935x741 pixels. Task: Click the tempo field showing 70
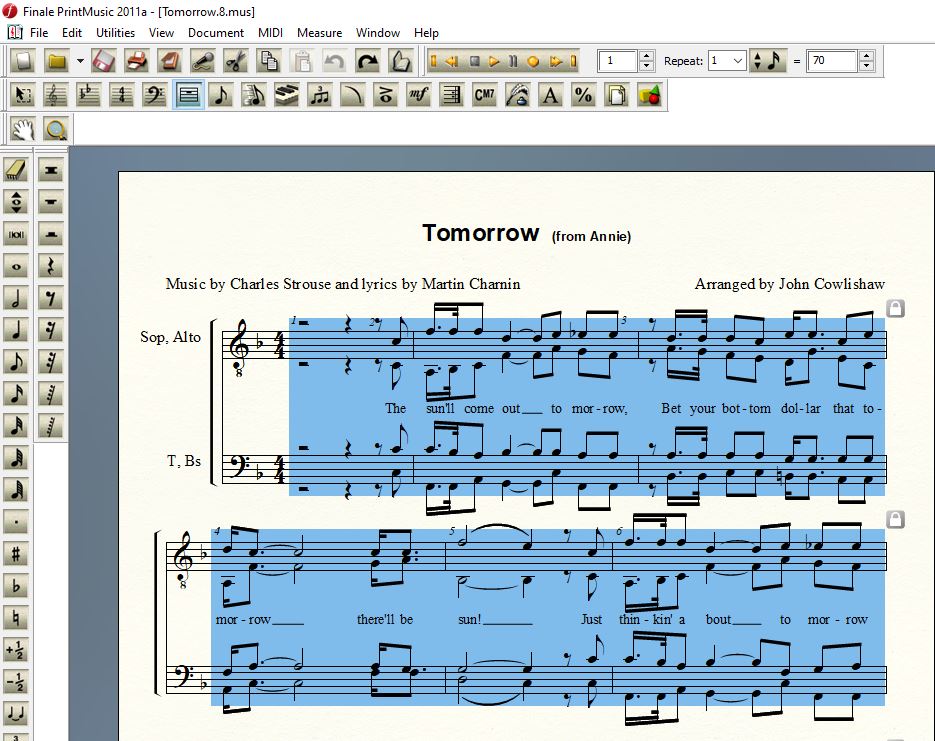832,61
